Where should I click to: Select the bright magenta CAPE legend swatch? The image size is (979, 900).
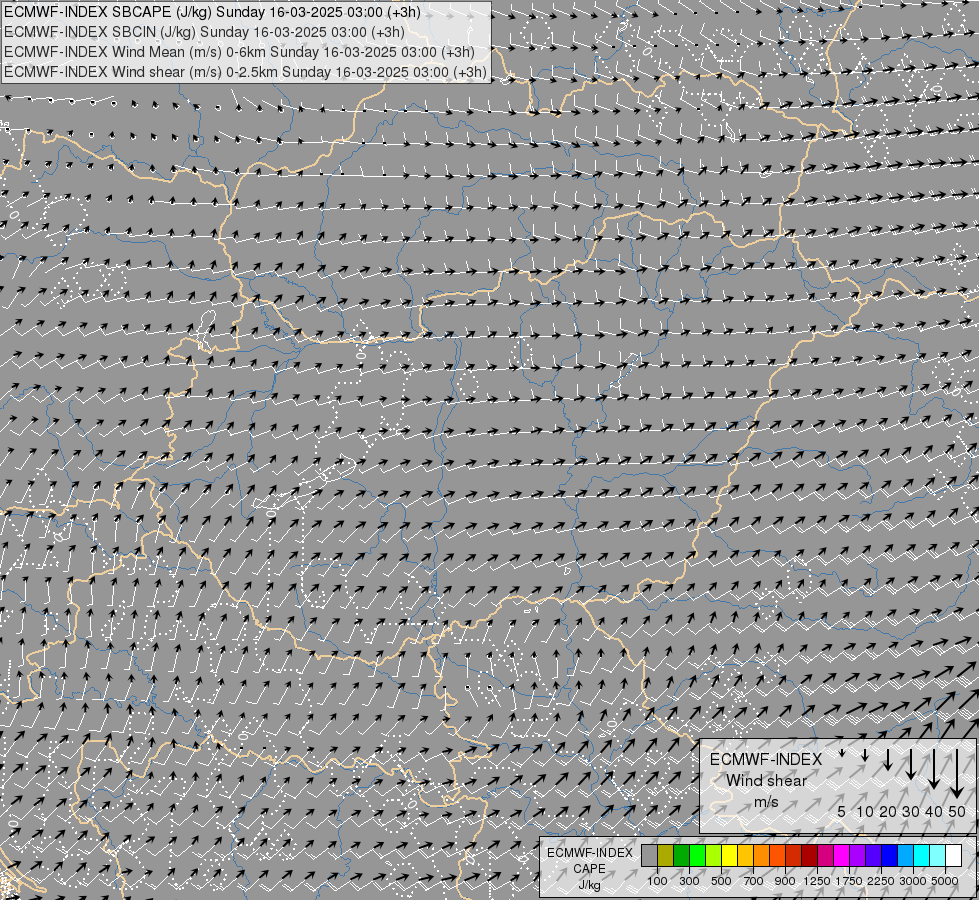pyautogui.click(x=842, y=856)
